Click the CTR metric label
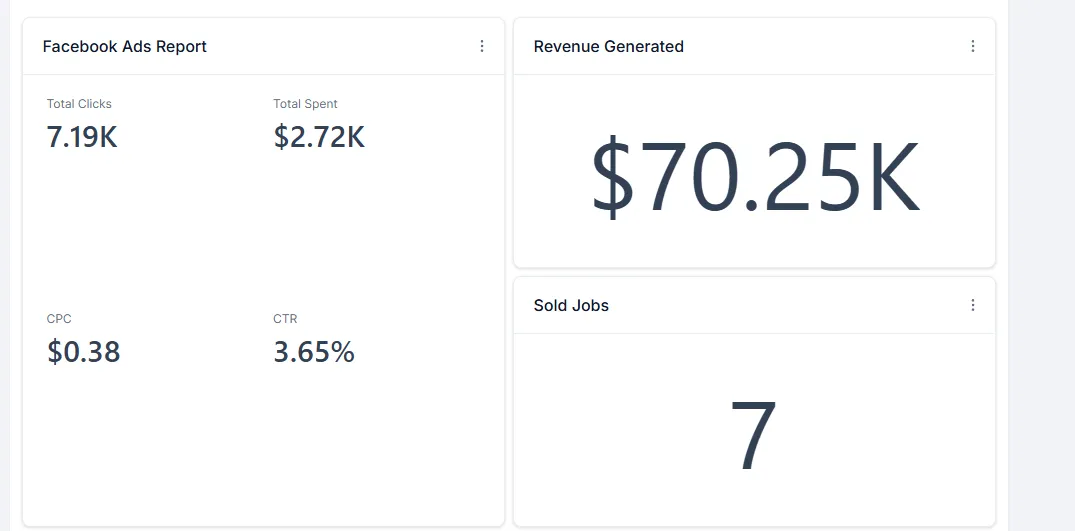Screen dimensions: 1075x531 pyautogui.click(x=285, y=319)
